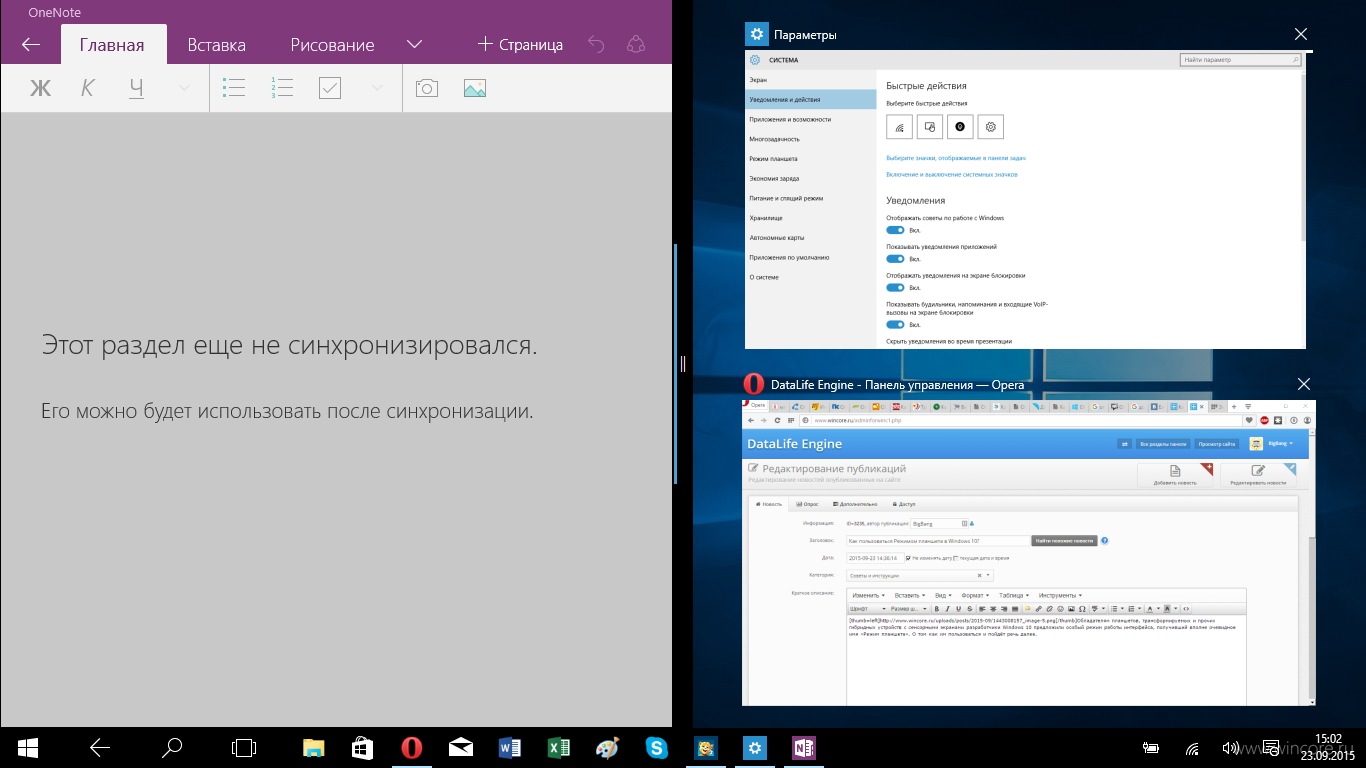Click 'Найти похожие новости' button in Opera
Image resolution: width=1366 pixels, height=768 pixels.
point(1064,541)
